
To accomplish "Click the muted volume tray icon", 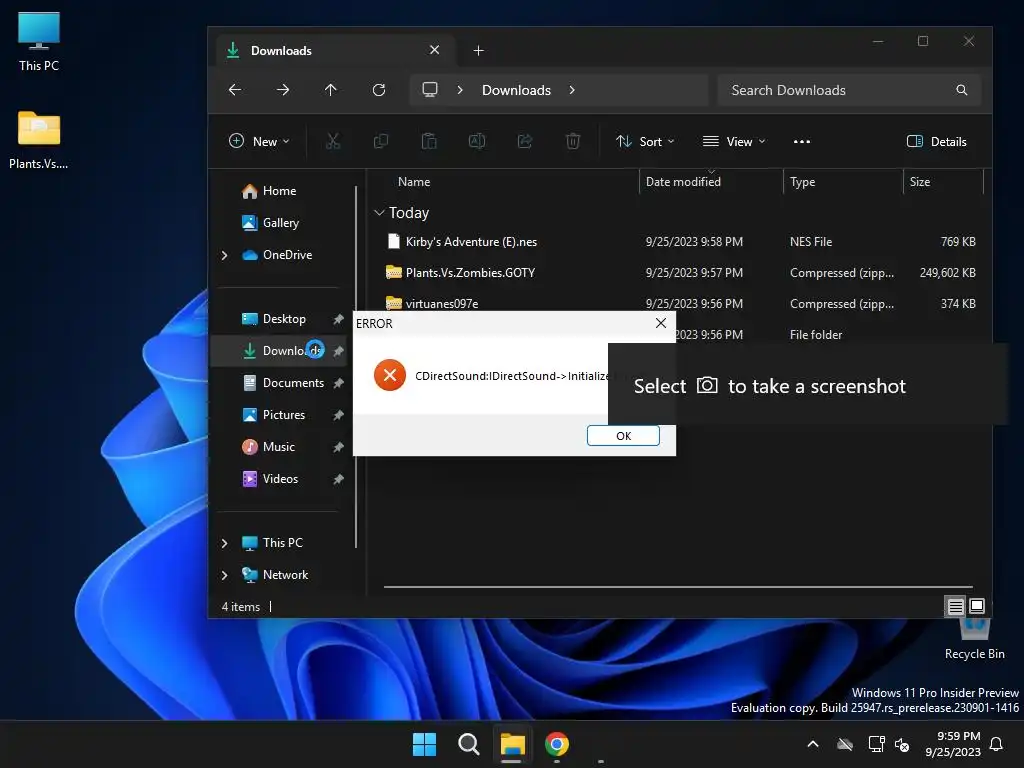I will tap(902, 744).
